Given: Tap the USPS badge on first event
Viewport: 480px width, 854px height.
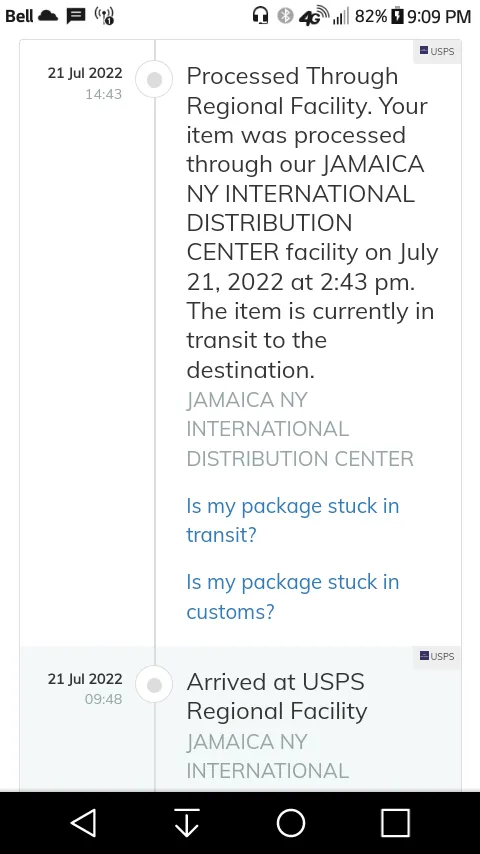Looking at the screenshot, I should [x=437, y=52].
